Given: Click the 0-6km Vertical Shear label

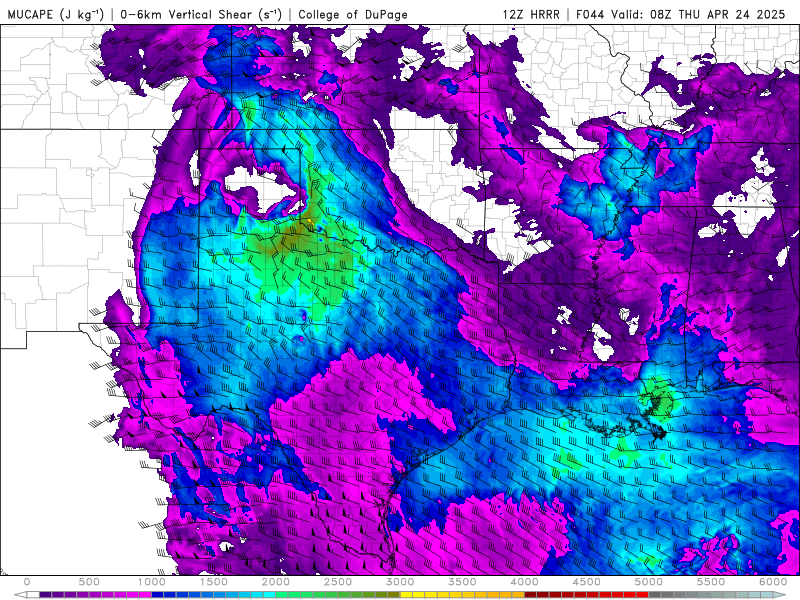Looking at the screenshot, I should [201, 14].
